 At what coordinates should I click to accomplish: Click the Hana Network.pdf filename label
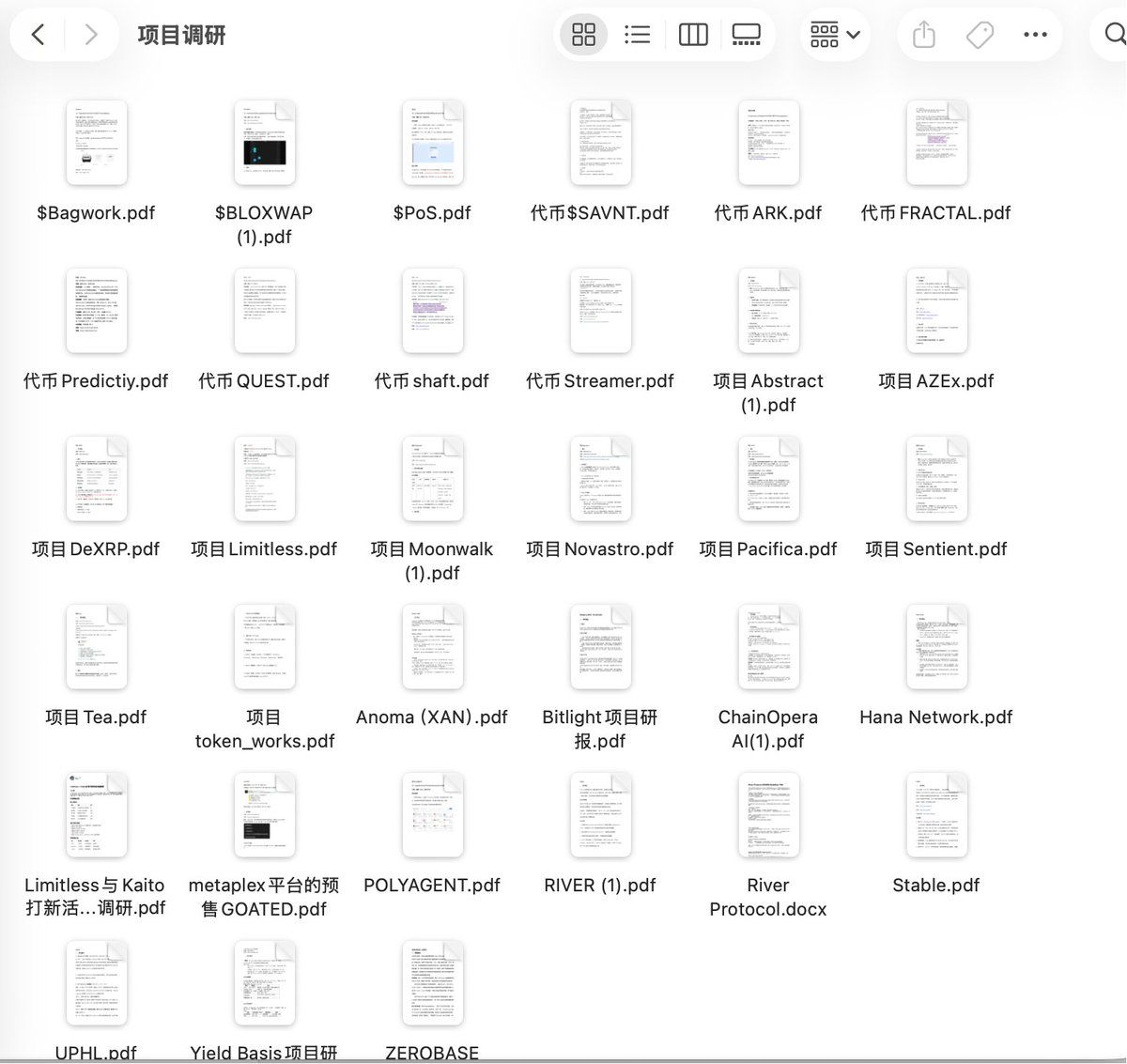(935, 717)
